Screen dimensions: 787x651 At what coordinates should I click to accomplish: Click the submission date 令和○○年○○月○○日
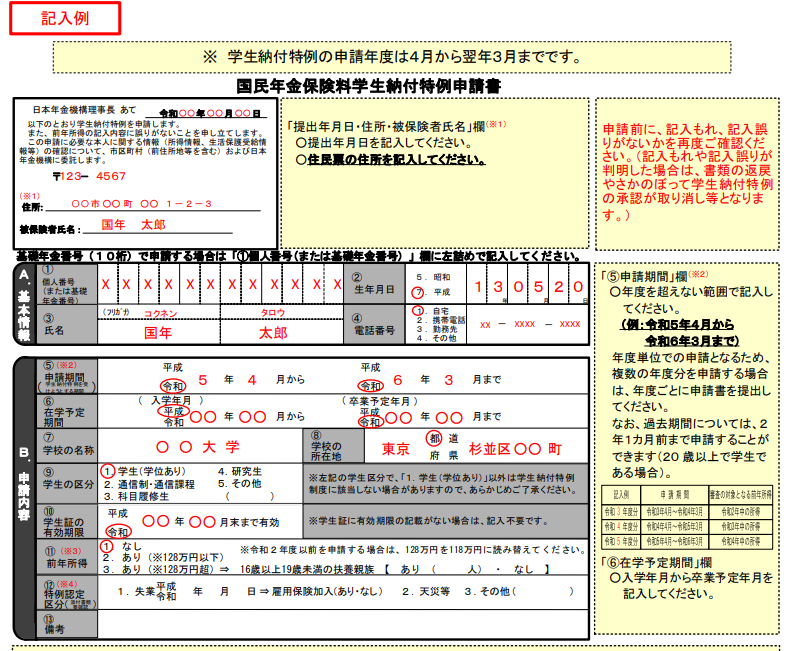point(210,113)
